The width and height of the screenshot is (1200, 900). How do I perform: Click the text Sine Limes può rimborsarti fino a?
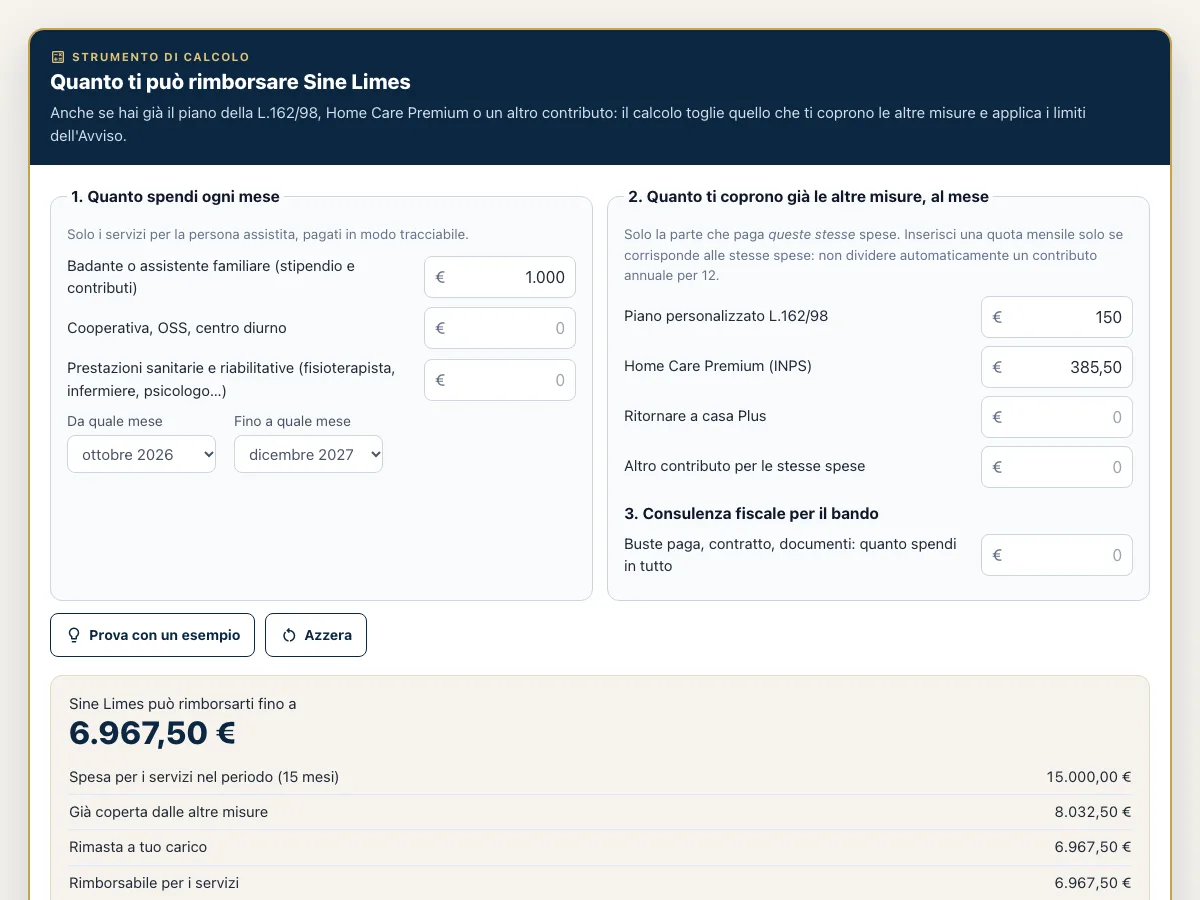(183, 704)
